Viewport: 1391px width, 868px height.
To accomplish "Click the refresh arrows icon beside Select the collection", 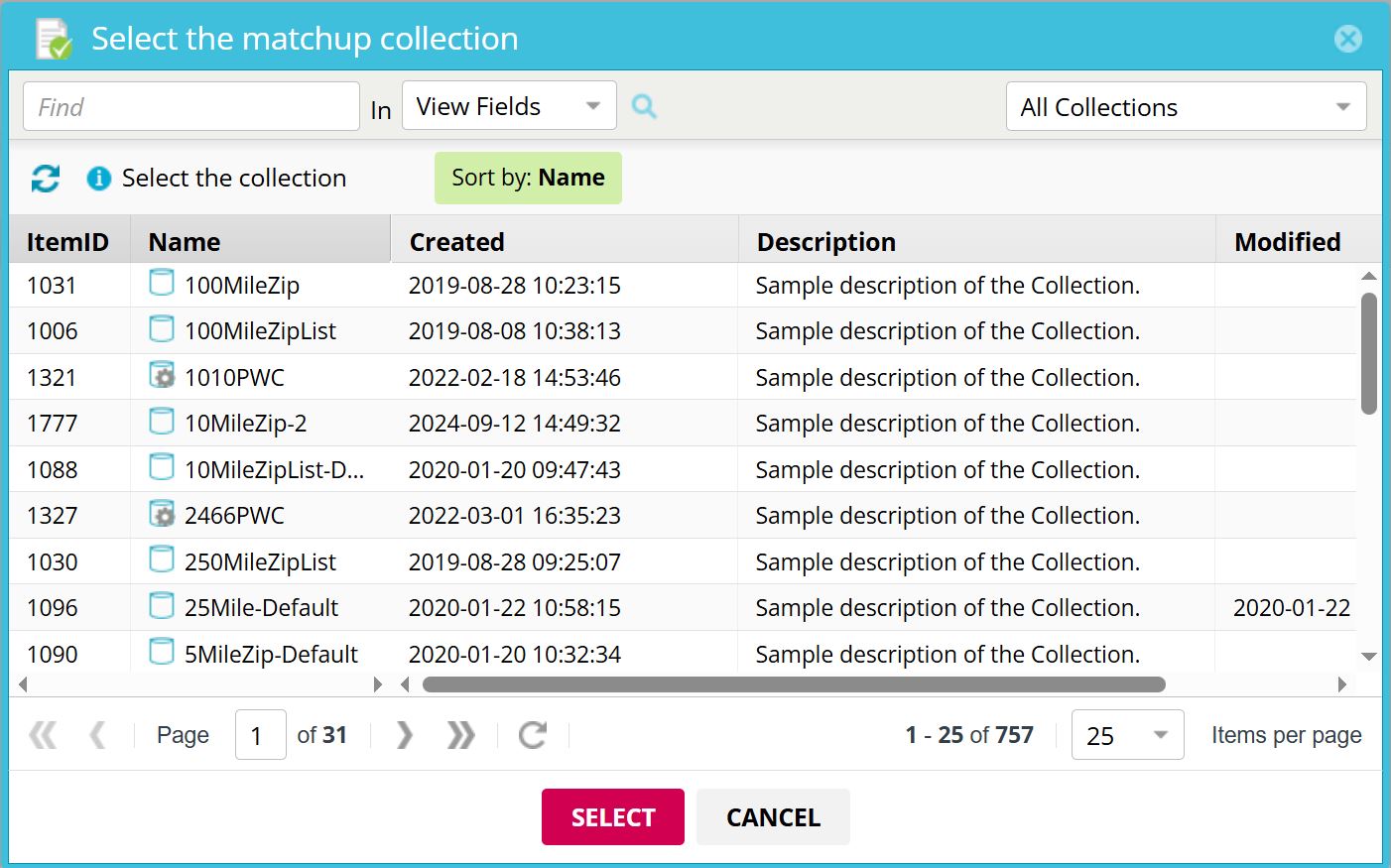I will click(x=46, y=179).
